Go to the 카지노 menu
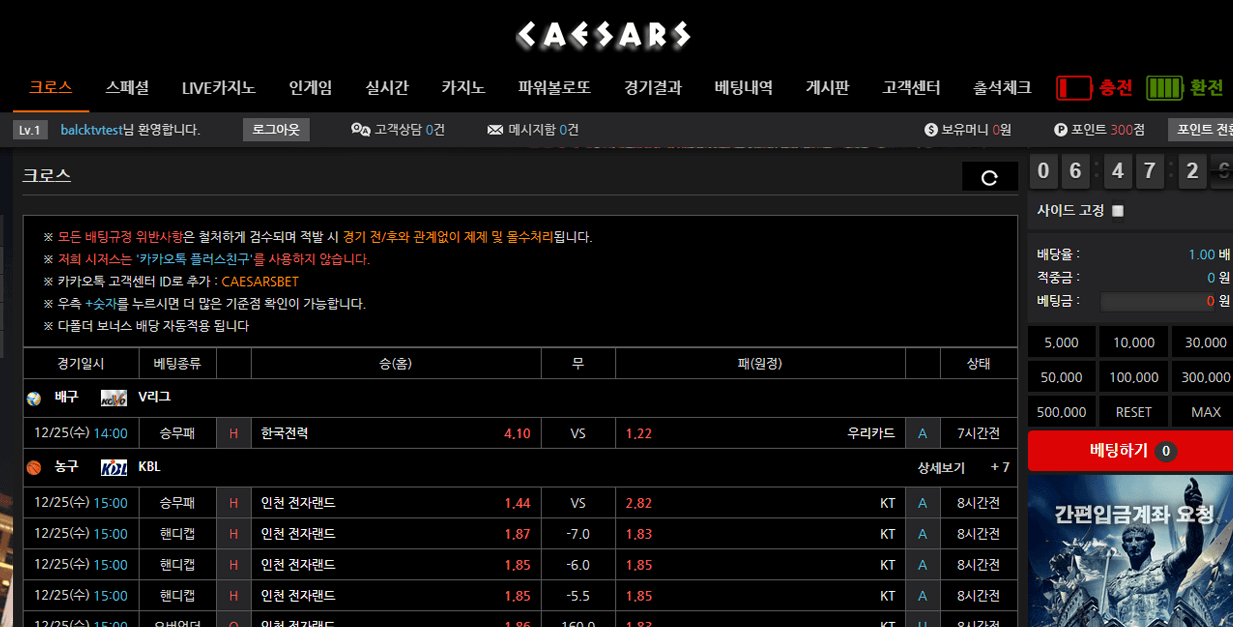1233x627 pixels. pyautogui.click(x=463, y=88)
